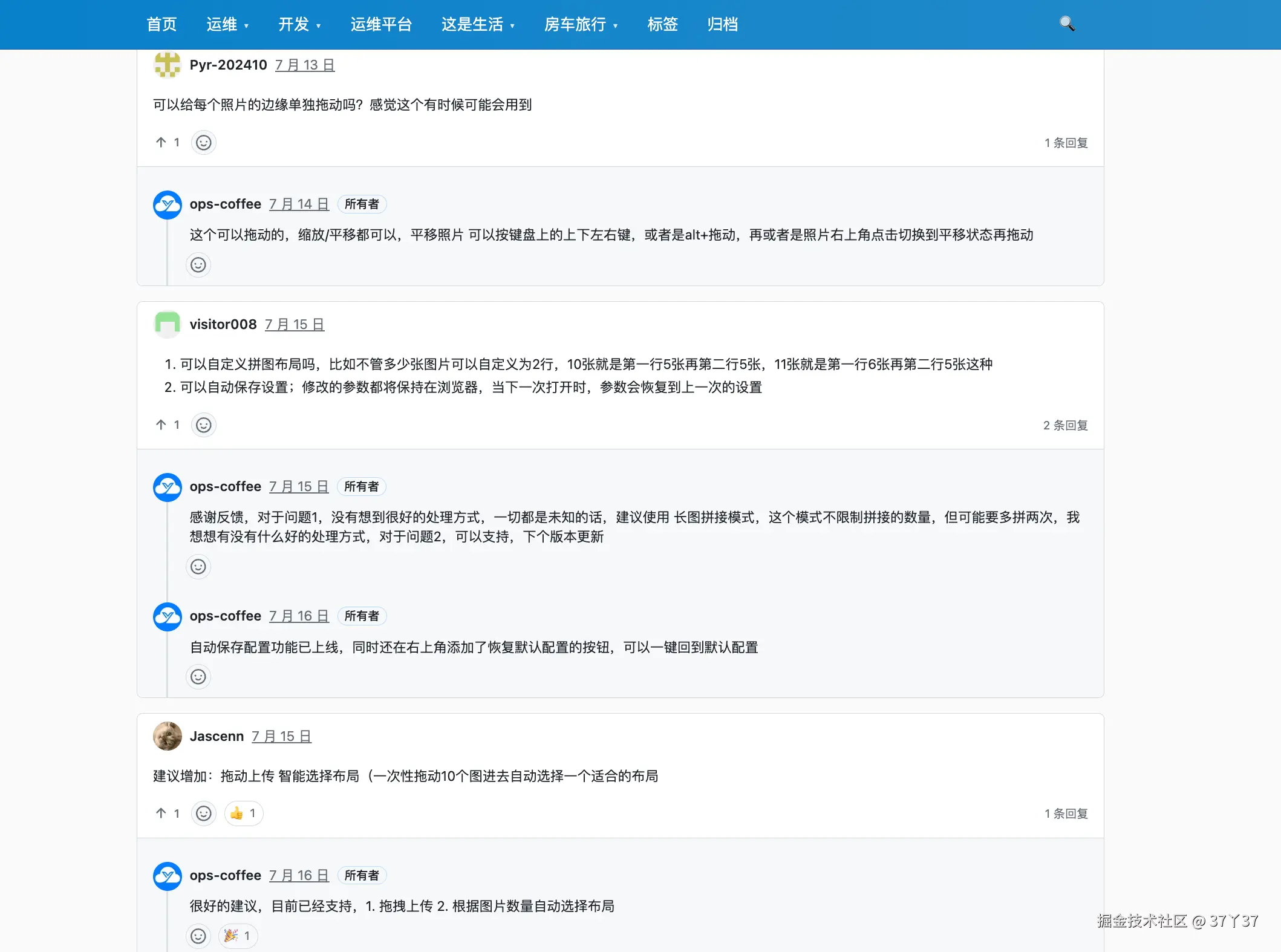Open the search magnifier icon in navbar

[1067, 24]
